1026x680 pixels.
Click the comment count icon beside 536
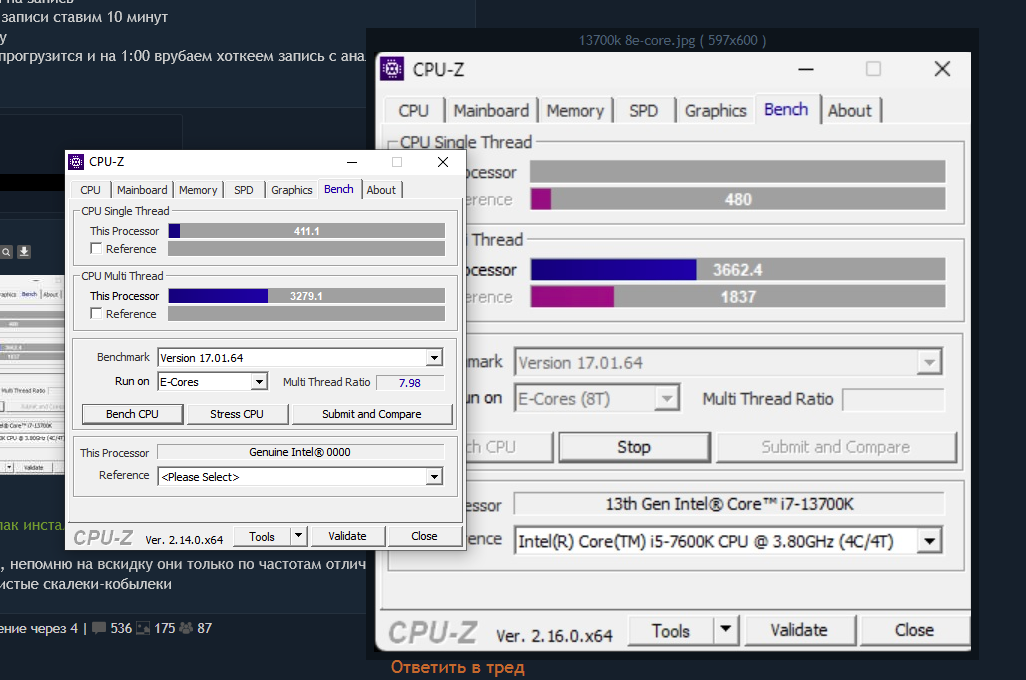click(99, 628)
